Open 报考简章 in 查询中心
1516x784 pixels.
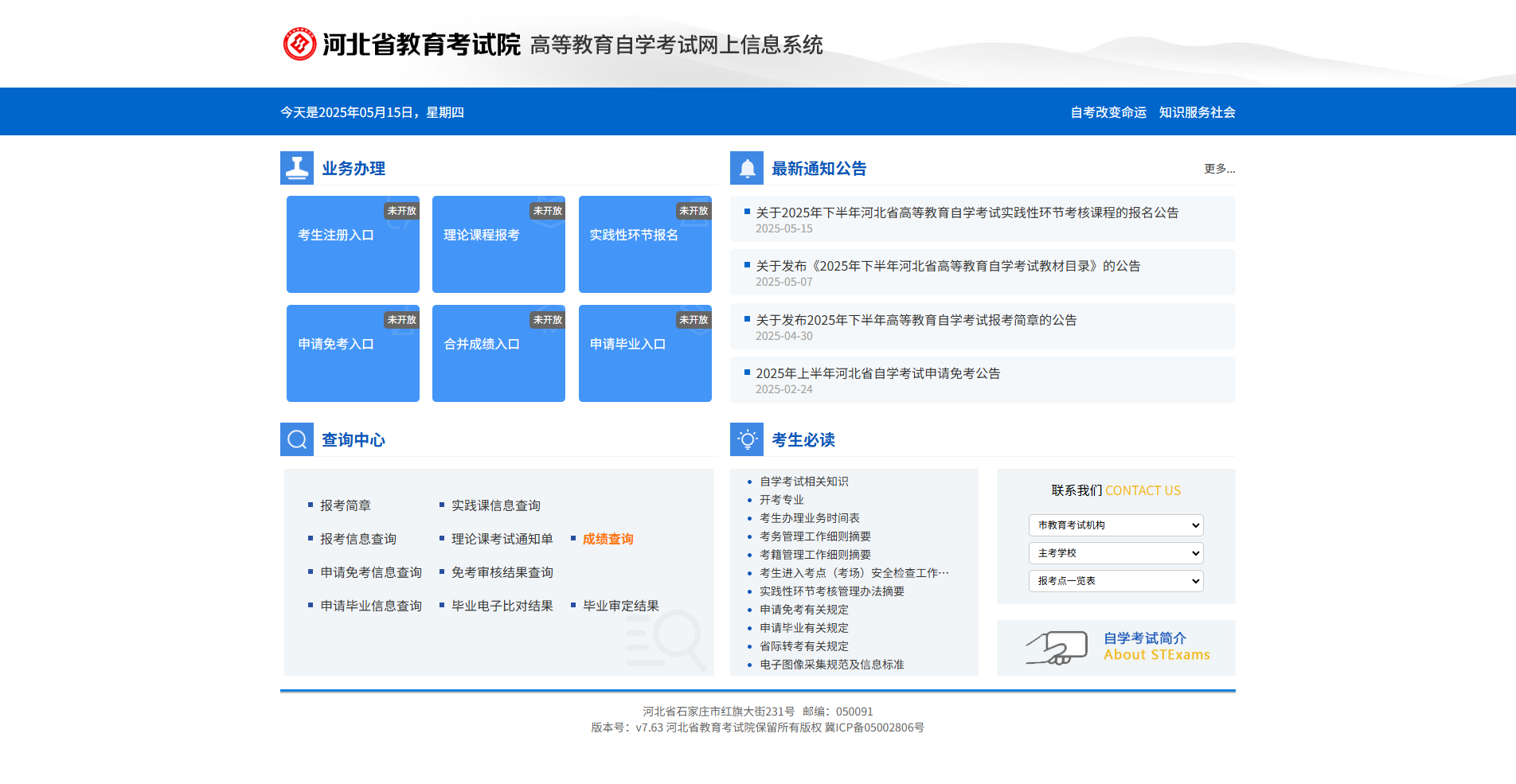pyautogui.click(x=345, y=505)
